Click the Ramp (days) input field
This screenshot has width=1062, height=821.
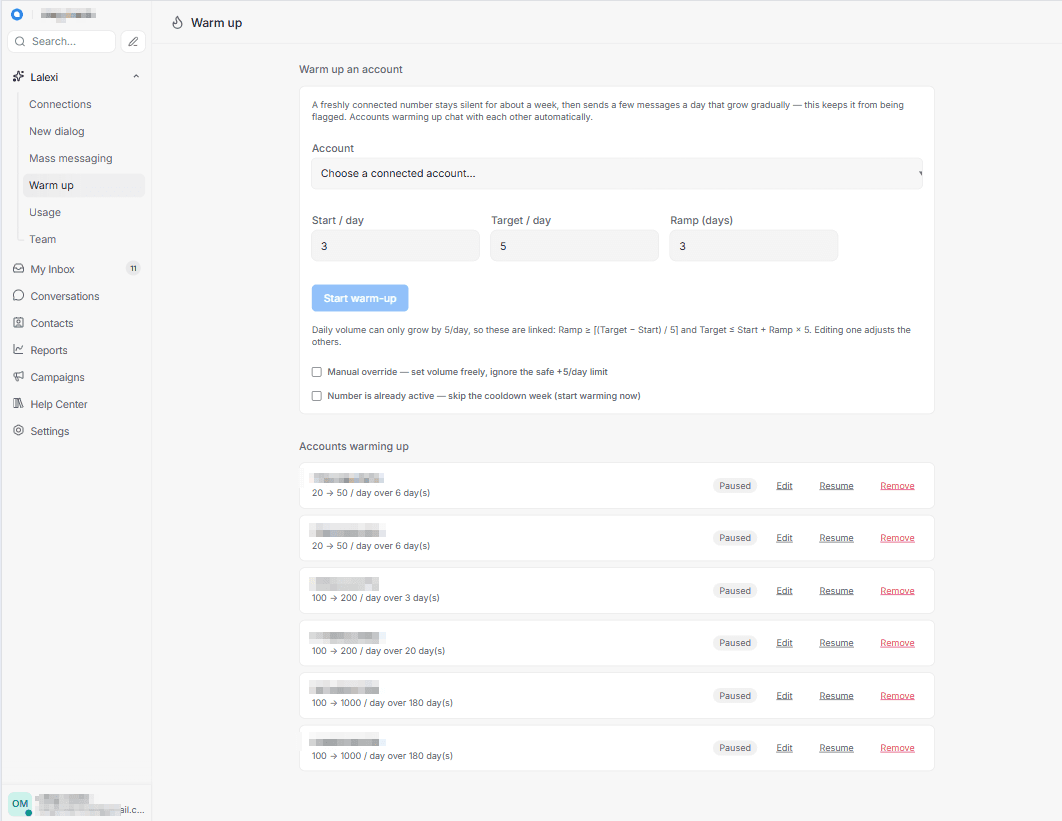754,246
